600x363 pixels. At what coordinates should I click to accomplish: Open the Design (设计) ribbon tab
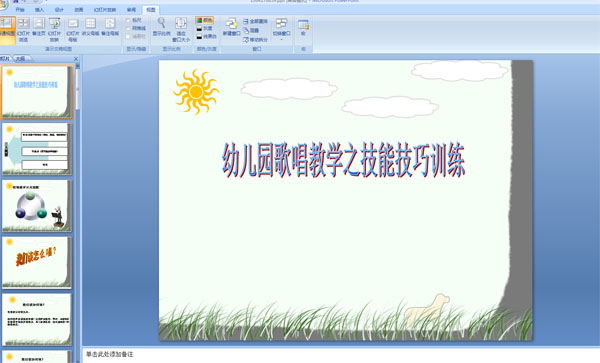point(59,10)
